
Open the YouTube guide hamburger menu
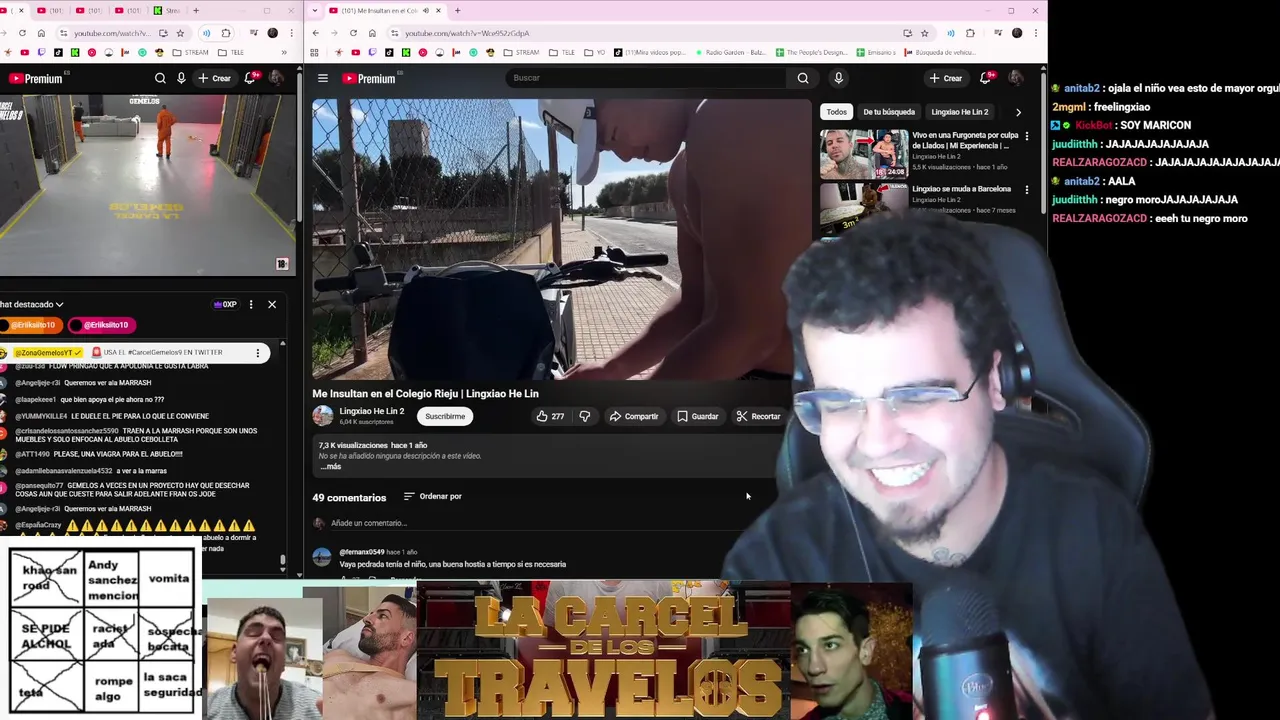(322, 78)
